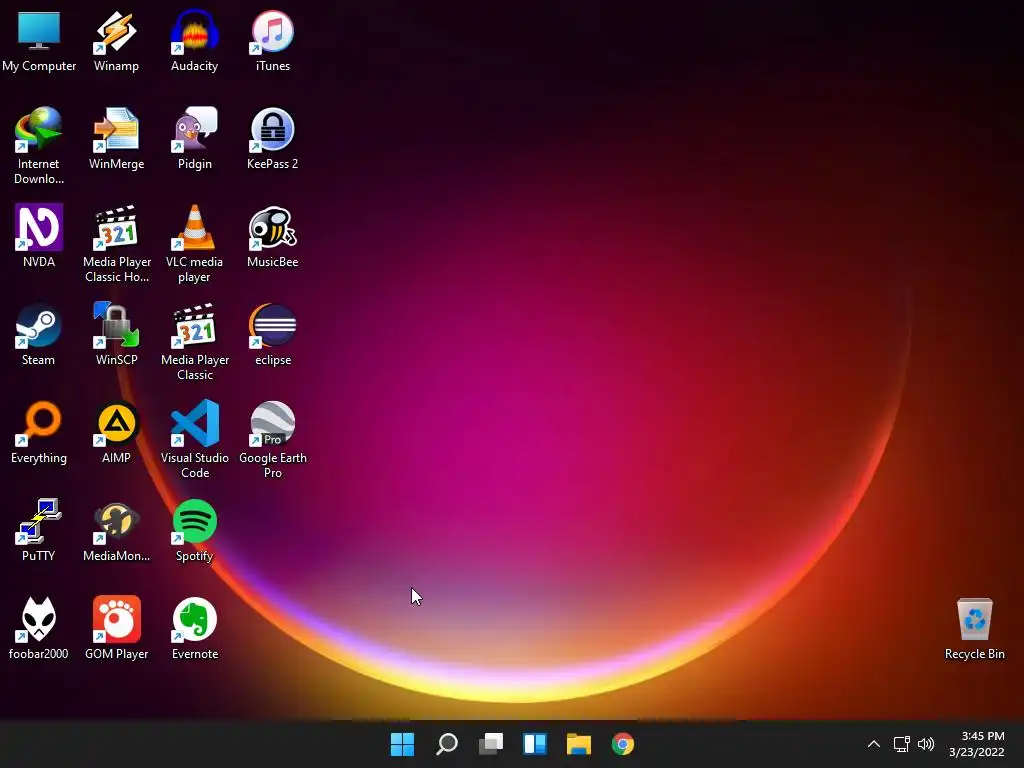Open taskbar Search
The width and height of the screenshot is (1024, 768).
click(x=447, y=744)
